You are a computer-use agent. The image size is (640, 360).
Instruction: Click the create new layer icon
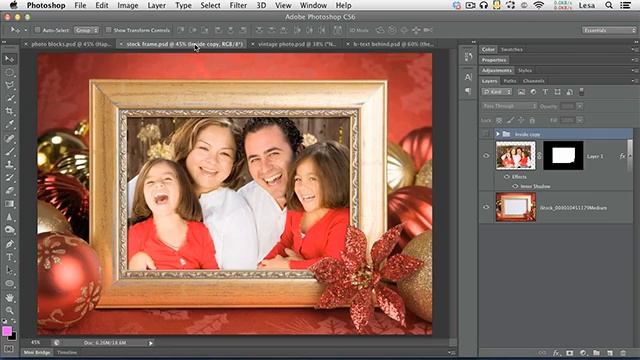click(x=610, y=353)
